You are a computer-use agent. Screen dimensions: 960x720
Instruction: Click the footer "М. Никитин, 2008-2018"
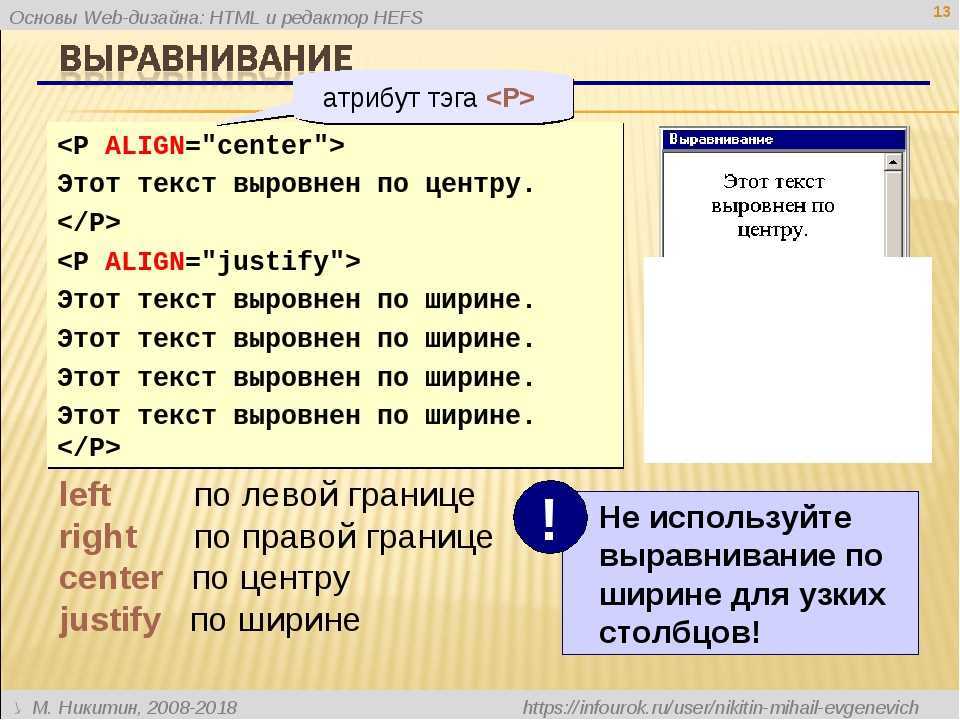pos(134,707)
